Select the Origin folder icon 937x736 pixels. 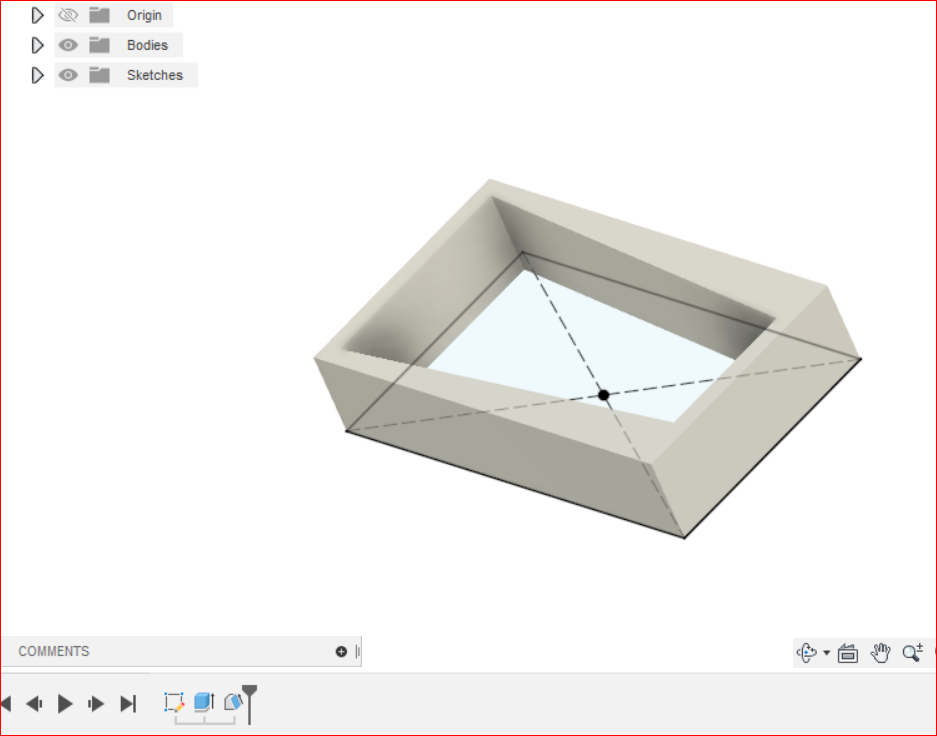(x=99, y=15)
